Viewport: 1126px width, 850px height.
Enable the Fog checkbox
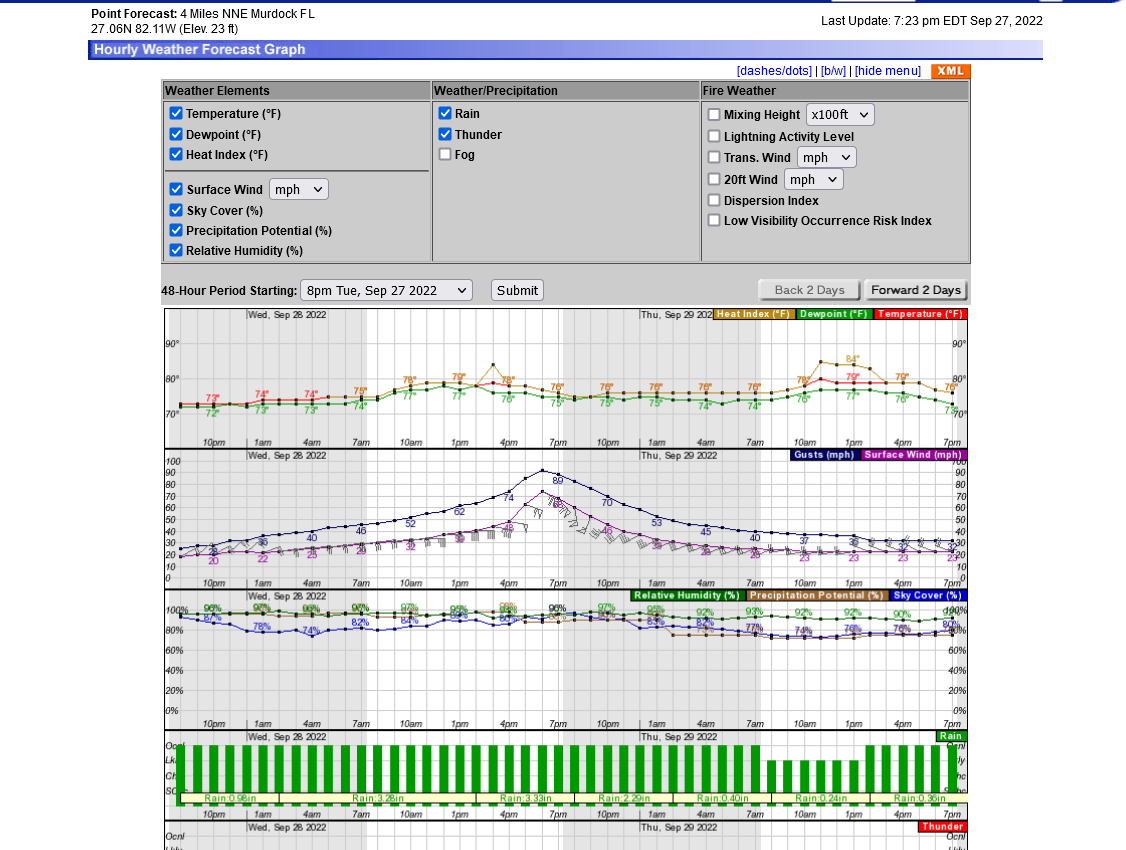(445, 154)
